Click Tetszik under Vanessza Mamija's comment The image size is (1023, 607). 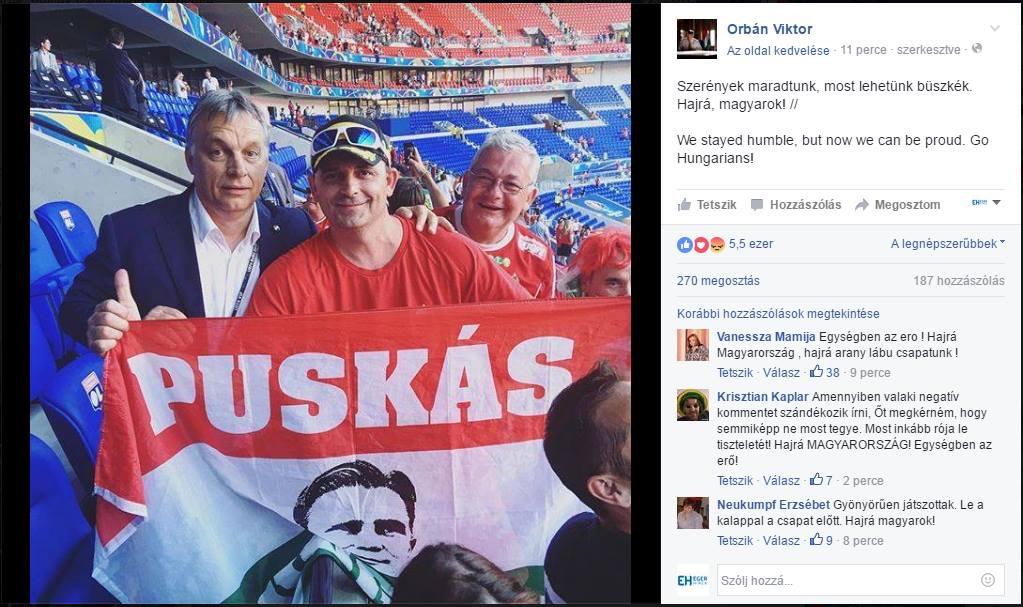point(735,373)
